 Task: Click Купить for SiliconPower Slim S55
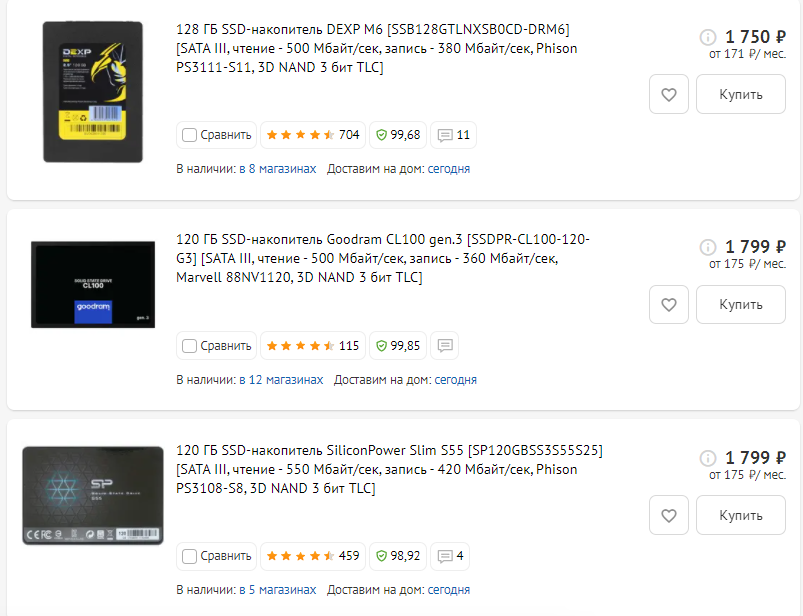tap(741, 515)
